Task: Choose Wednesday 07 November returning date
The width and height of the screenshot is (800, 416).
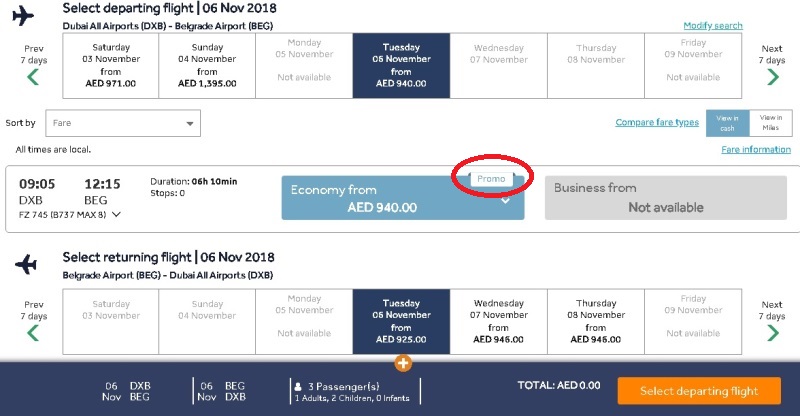Action: (x=499, y=321)
